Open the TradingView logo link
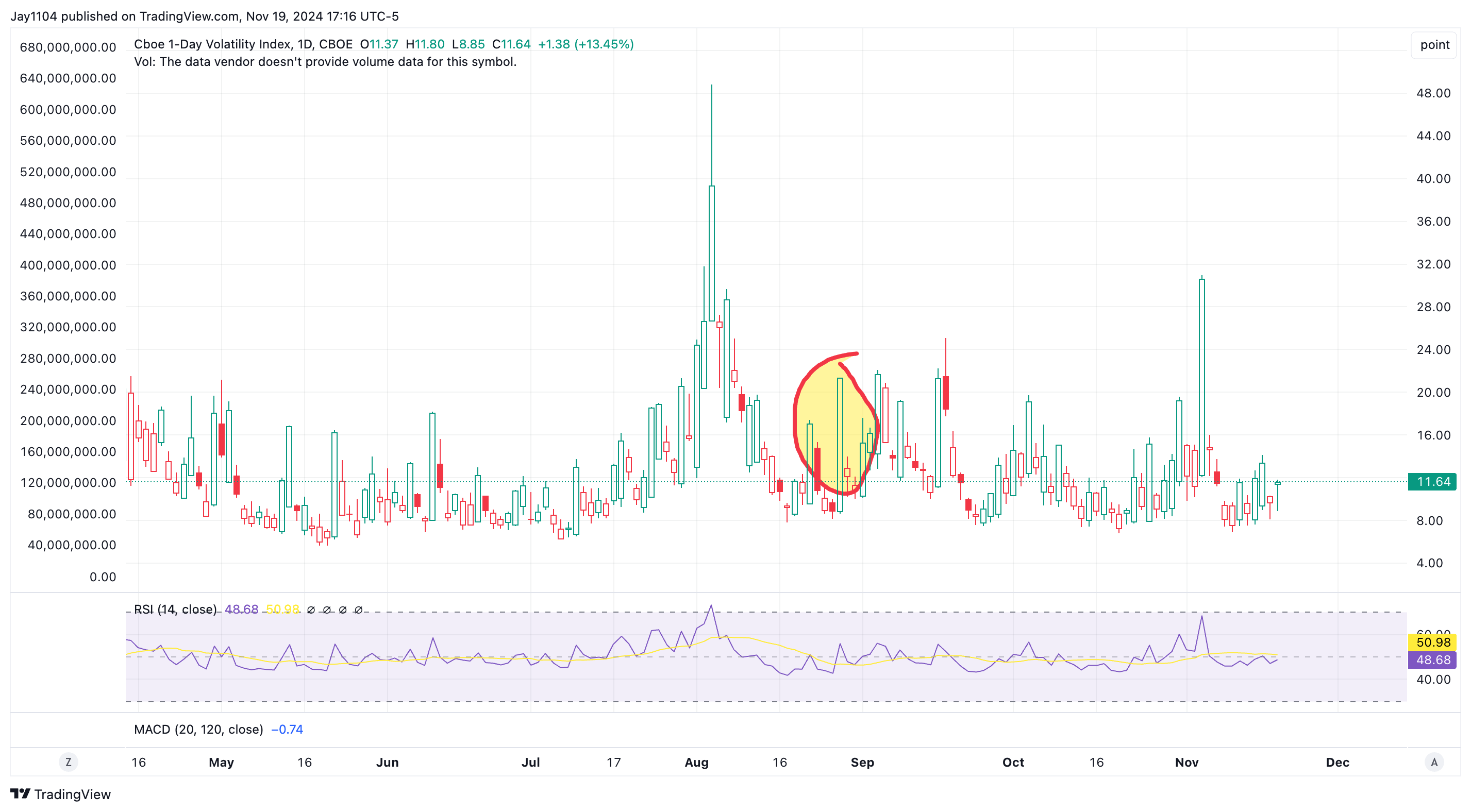1471x812 pixels. [60, 794]
